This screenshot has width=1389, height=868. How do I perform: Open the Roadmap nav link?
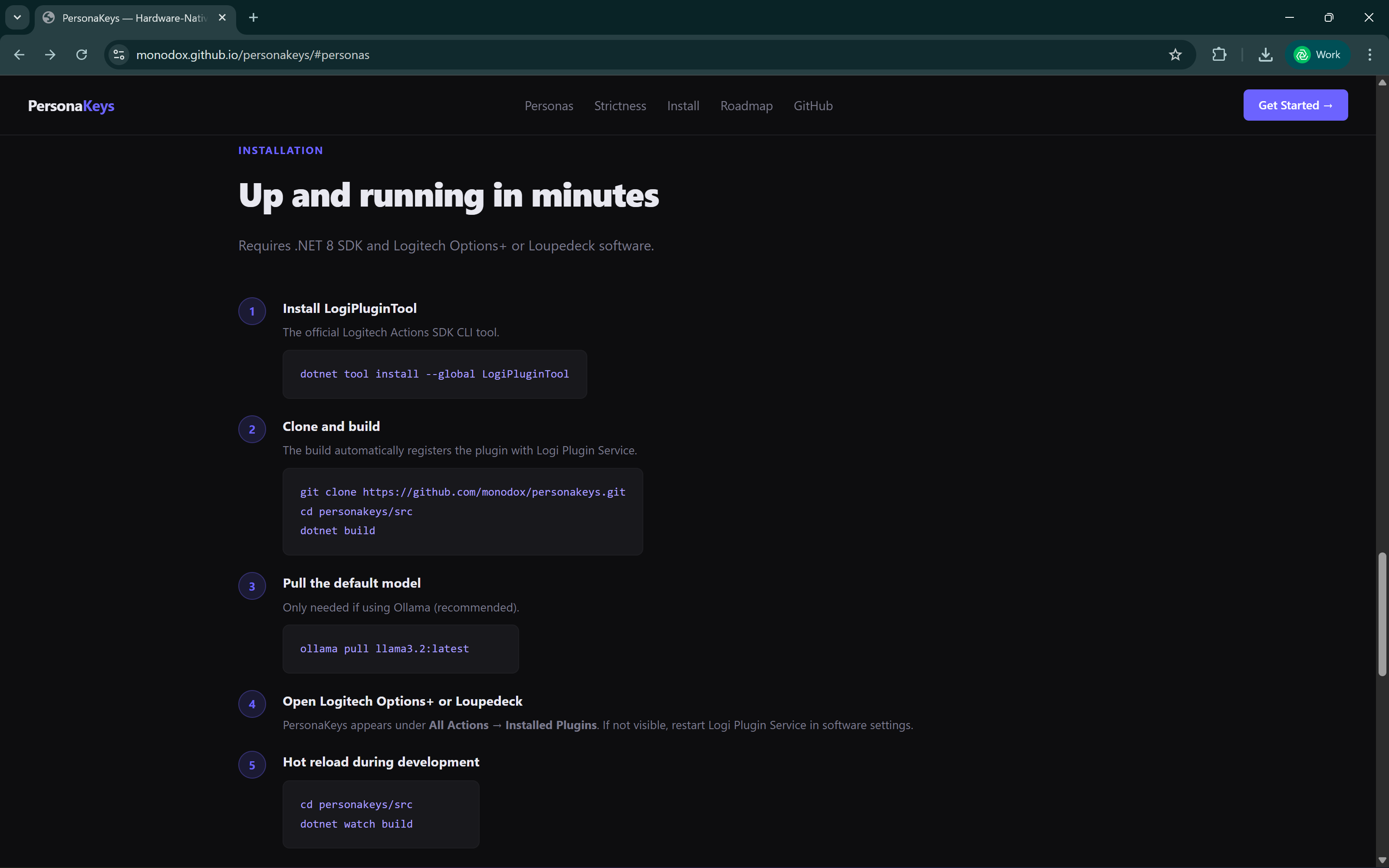(746, 105)
